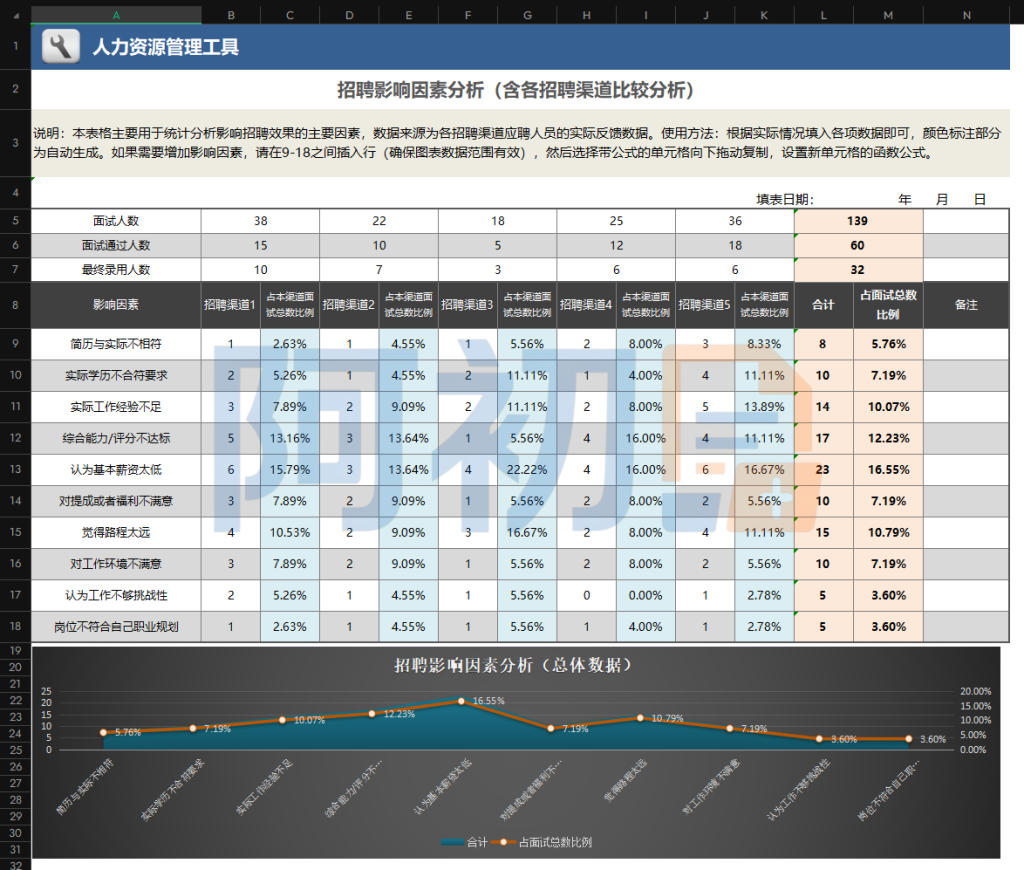Click the 10.79% data label on chart
Image resolution: width=1024 pixels, height=870 pixels.
point(667,718)
